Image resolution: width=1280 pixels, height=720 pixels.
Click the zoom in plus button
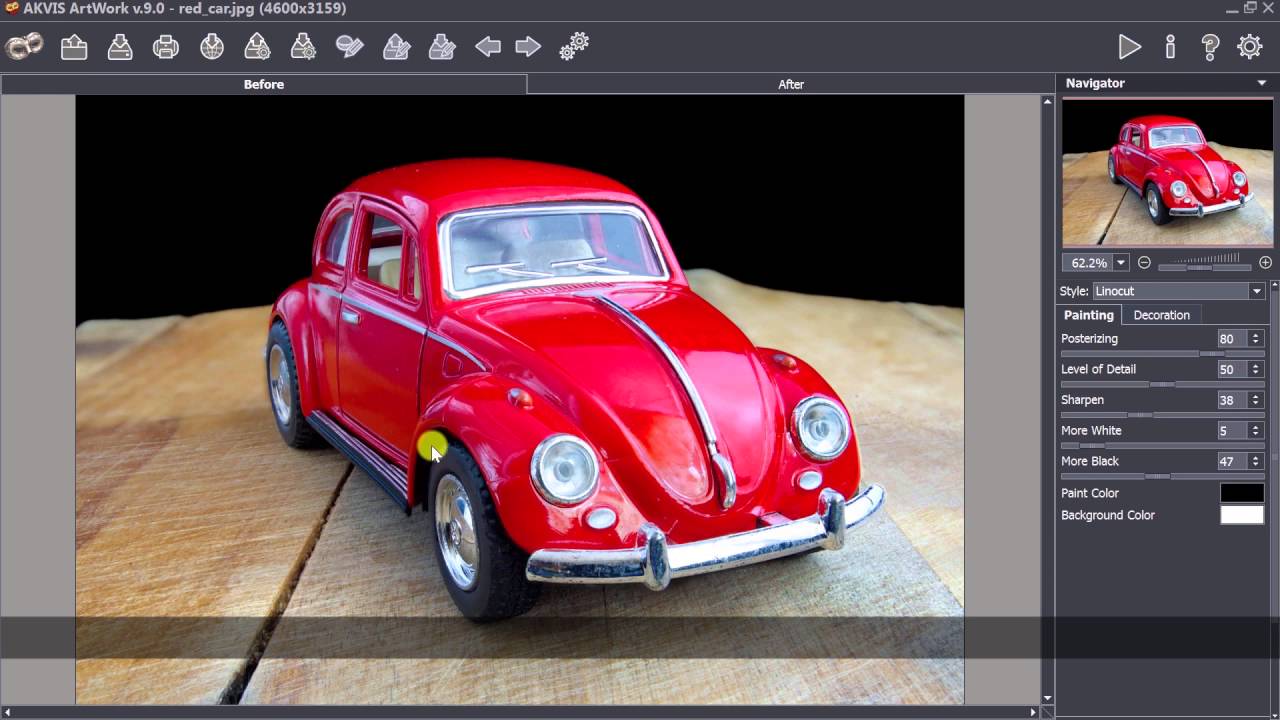click(x=1265, y=263)
